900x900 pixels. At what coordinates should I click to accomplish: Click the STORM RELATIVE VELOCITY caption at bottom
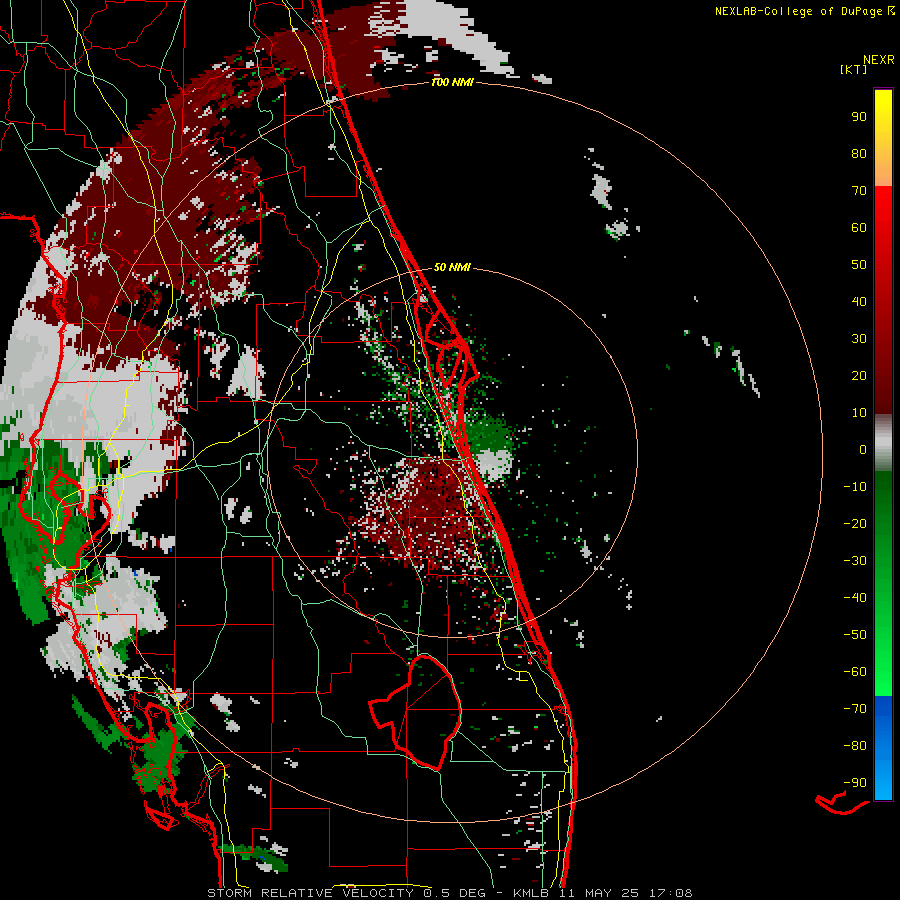[449, 893]
